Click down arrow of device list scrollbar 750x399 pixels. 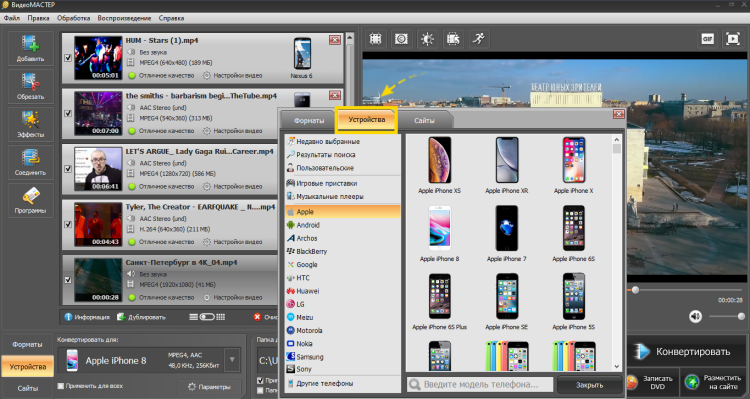point(617,366)
